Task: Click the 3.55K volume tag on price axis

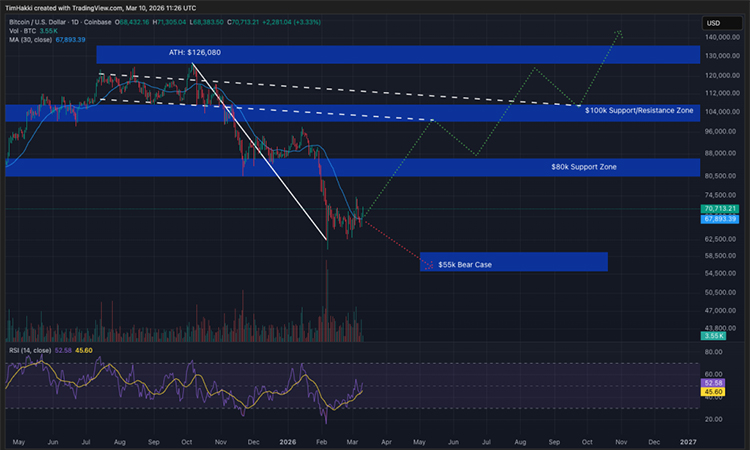Action: click(x=714, y=338)
